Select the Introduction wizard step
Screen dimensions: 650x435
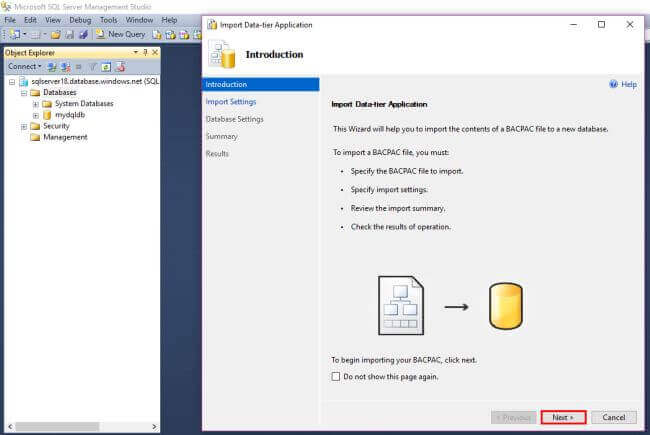click(261, 84)
